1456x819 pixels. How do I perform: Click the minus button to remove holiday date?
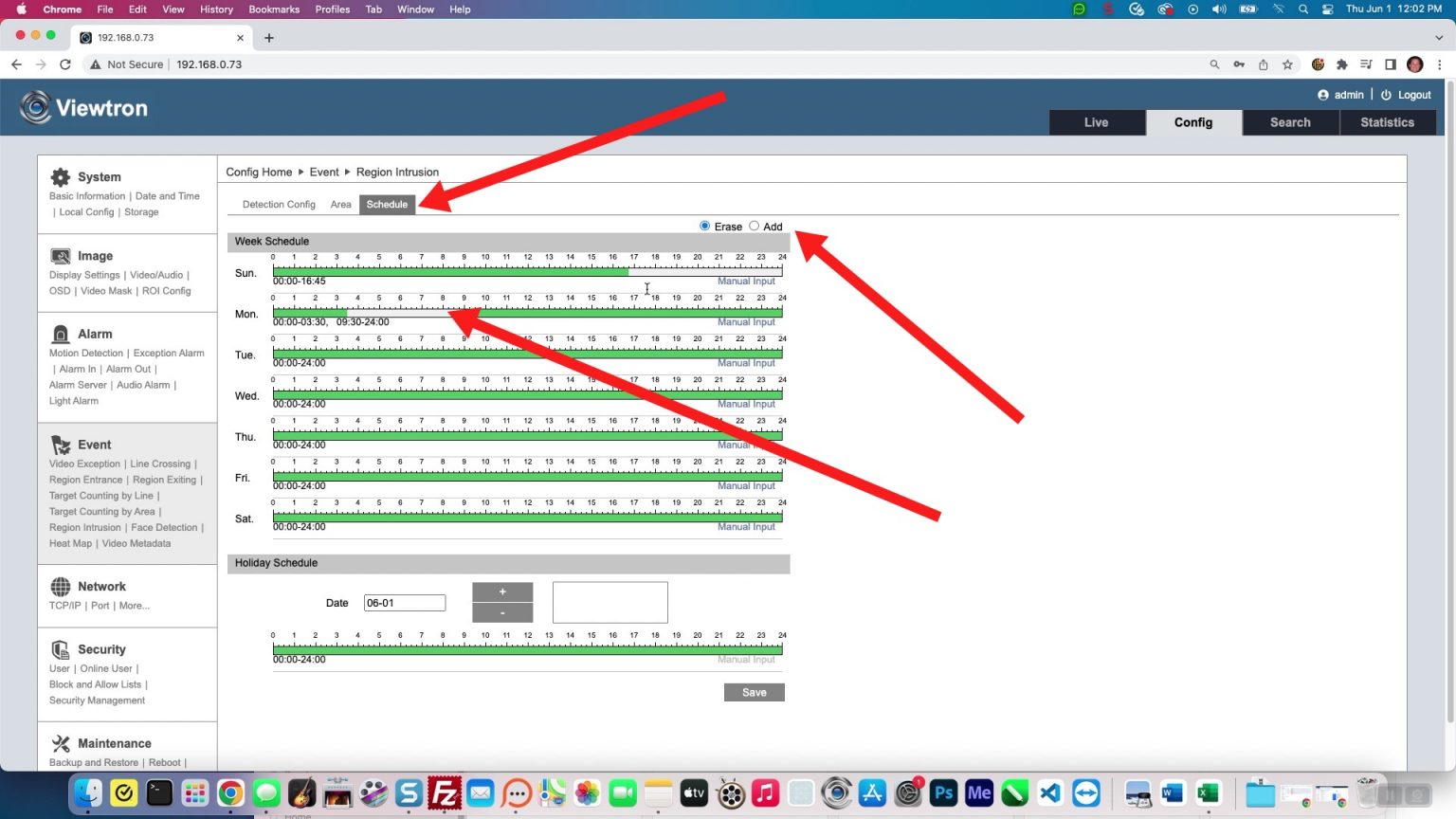tap(502, 612)
